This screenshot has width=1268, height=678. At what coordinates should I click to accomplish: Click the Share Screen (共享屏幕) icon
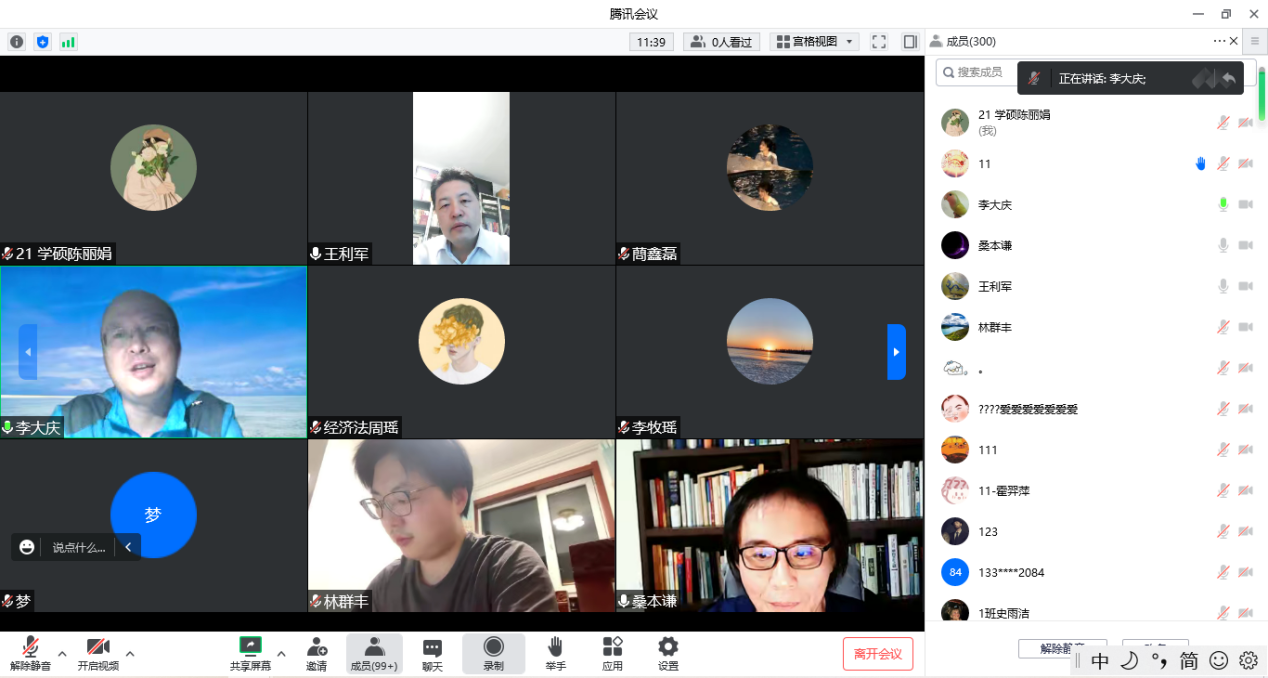point(250,652)
